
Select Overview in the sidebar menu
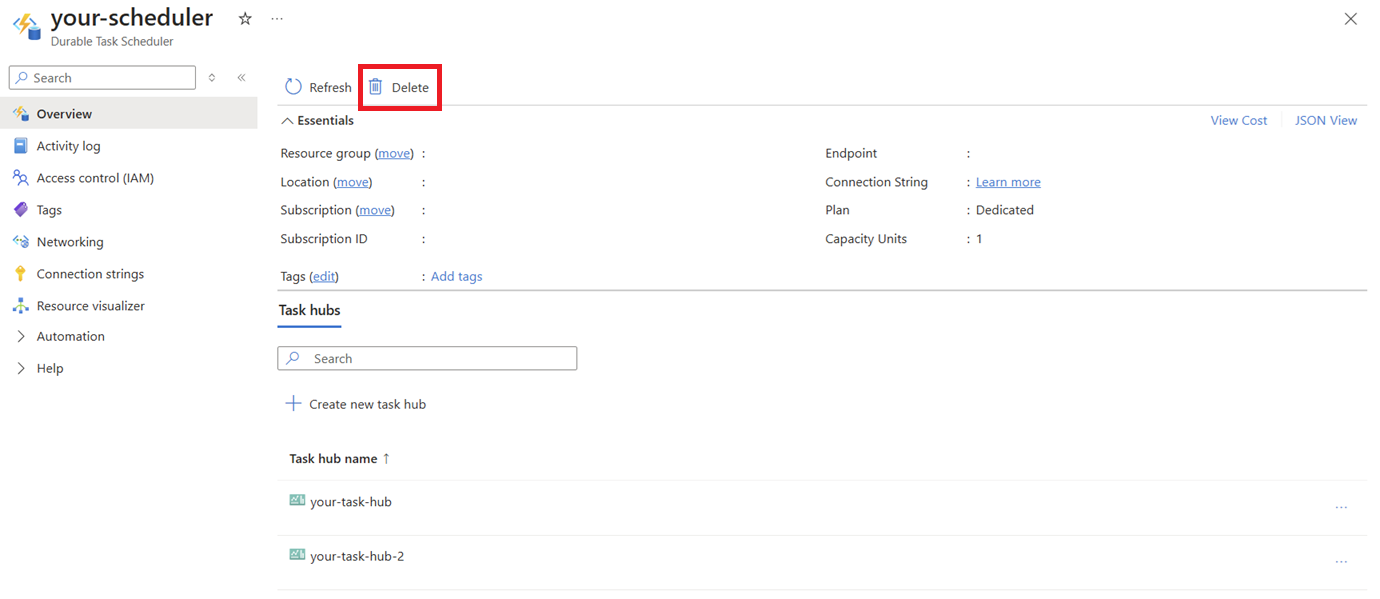click(63, 113)
